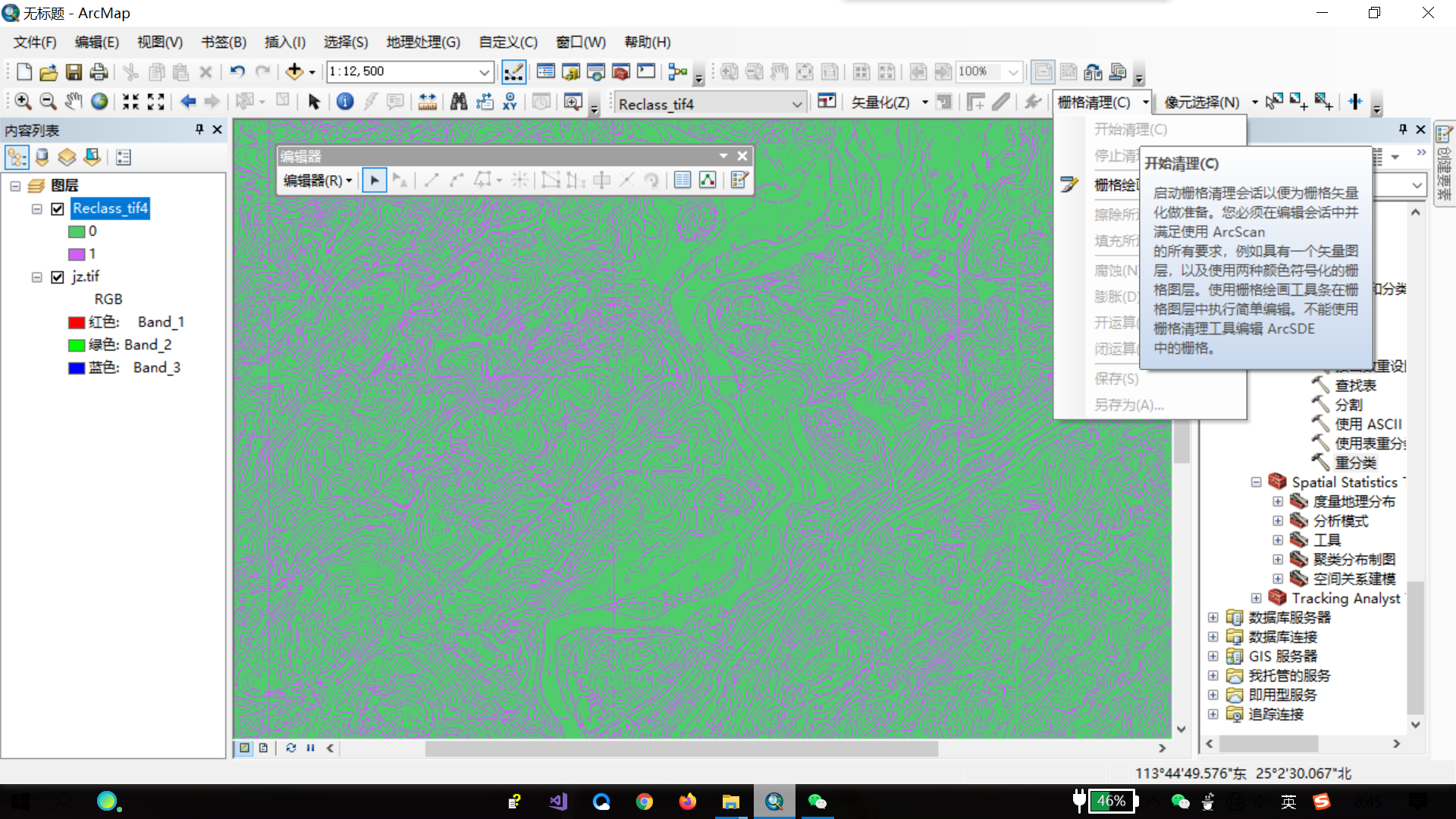Close the table of contents panel

(217, 130)
